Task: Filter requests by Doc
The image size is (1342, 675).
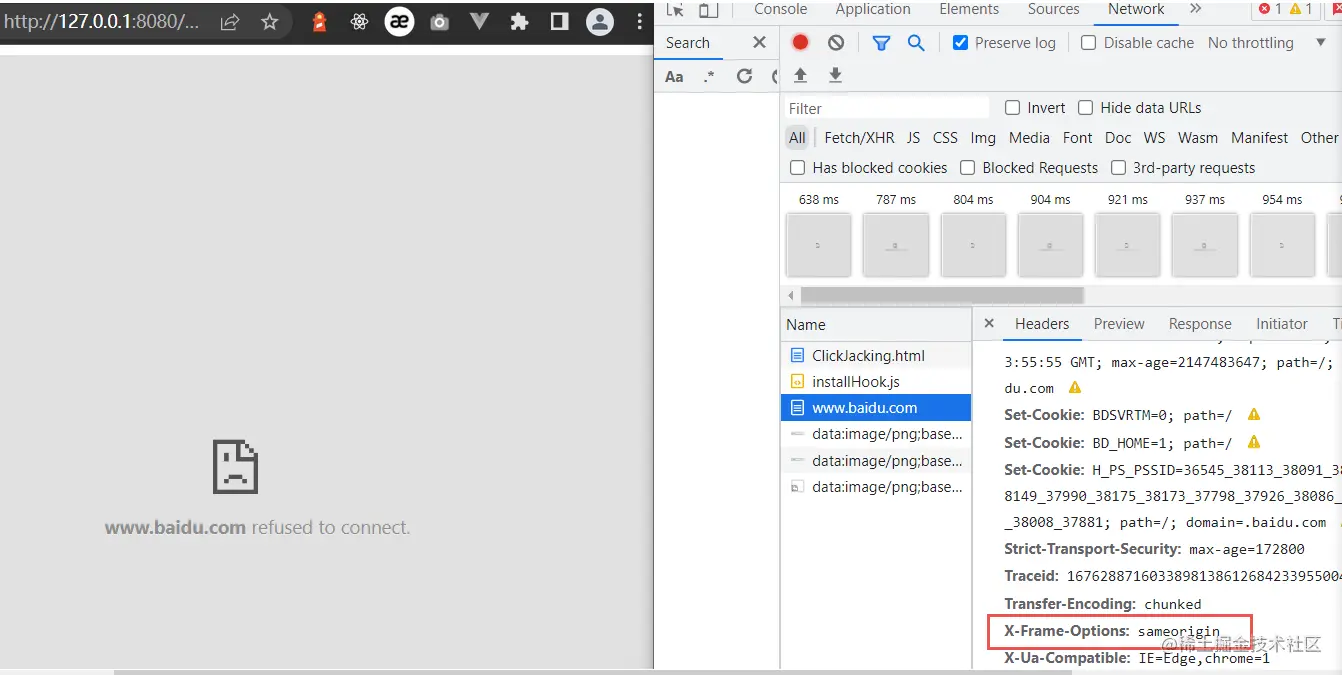Action: 1118,138
